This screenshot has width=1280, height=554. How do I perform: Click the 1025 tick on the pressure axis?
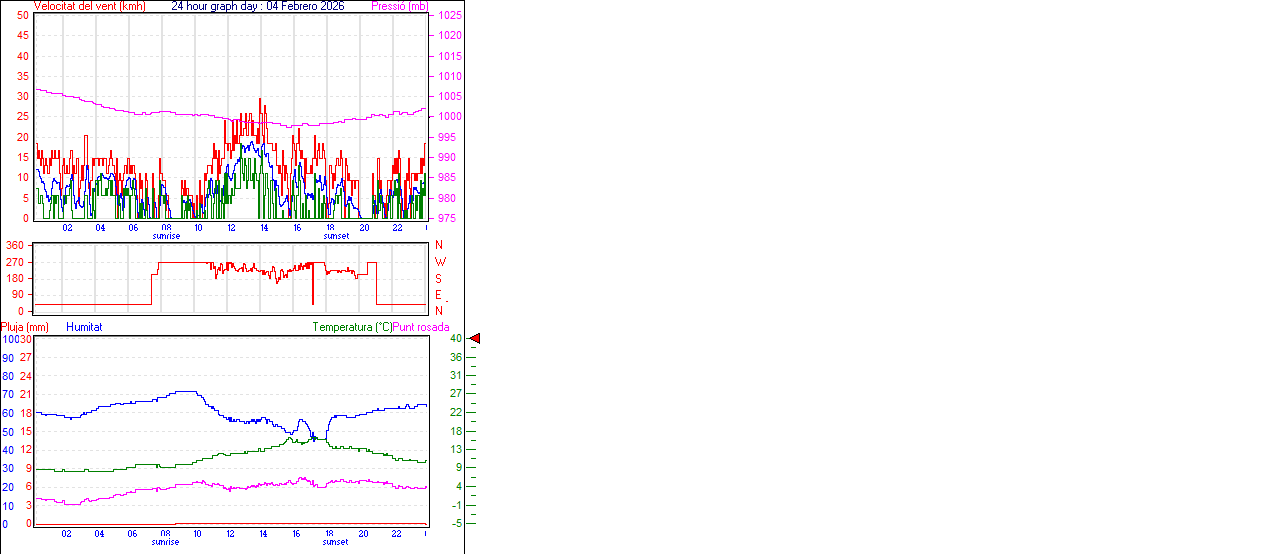click(450, 16)
